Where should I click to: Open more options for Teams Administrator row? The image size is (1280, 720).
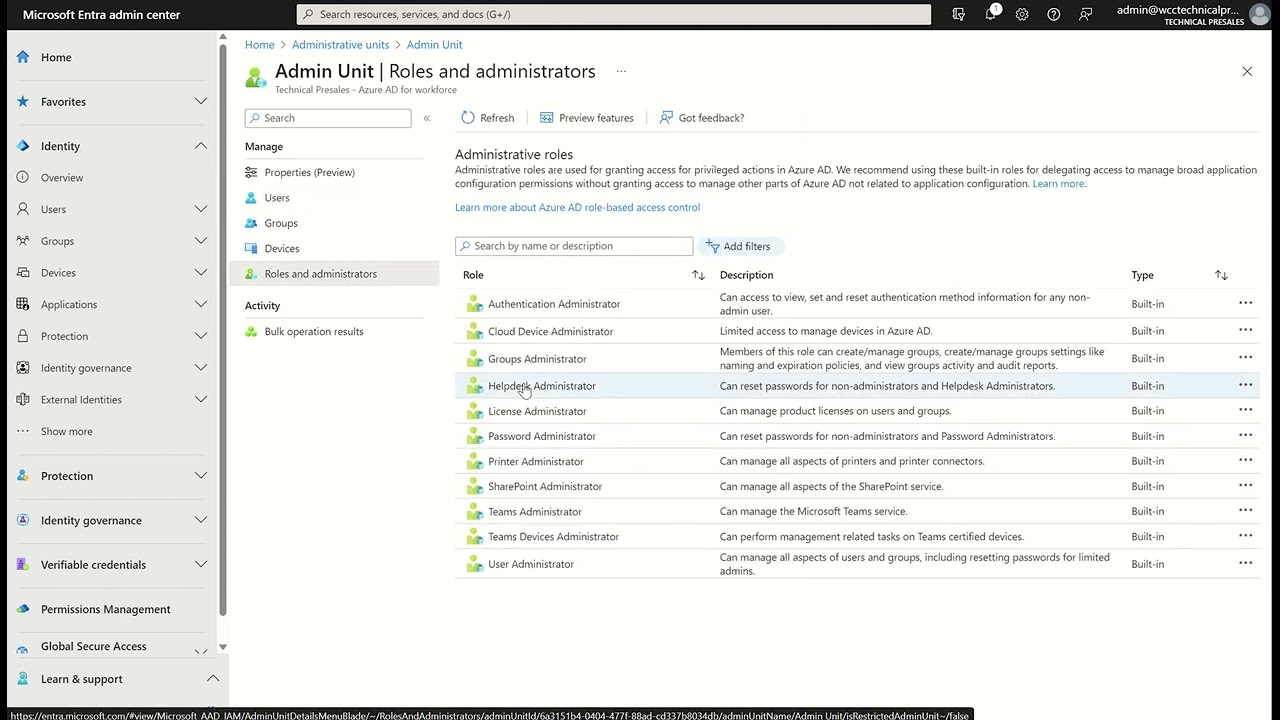(1245, 510)
